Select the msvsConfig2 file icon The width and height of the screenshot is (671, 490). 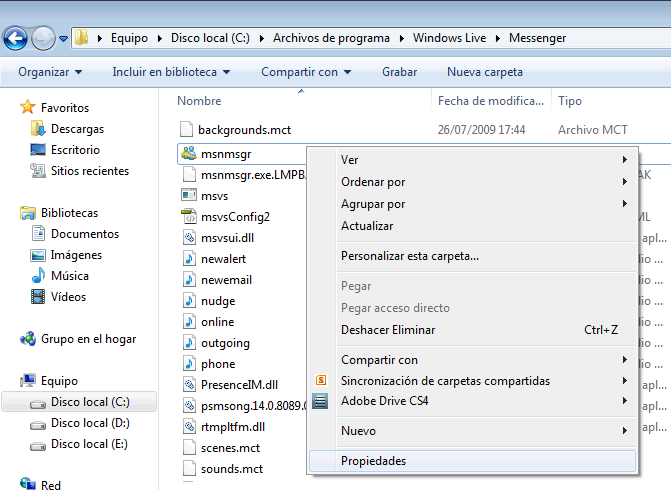coord(189,216)
